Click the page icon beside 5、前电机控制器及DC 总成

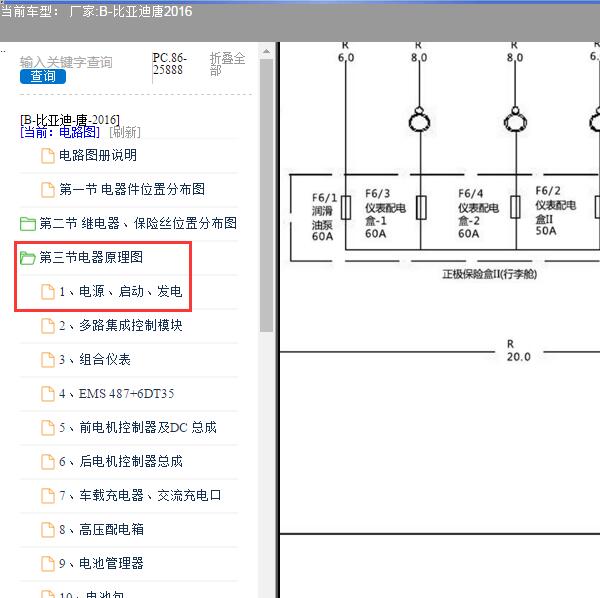click(48, 428)
